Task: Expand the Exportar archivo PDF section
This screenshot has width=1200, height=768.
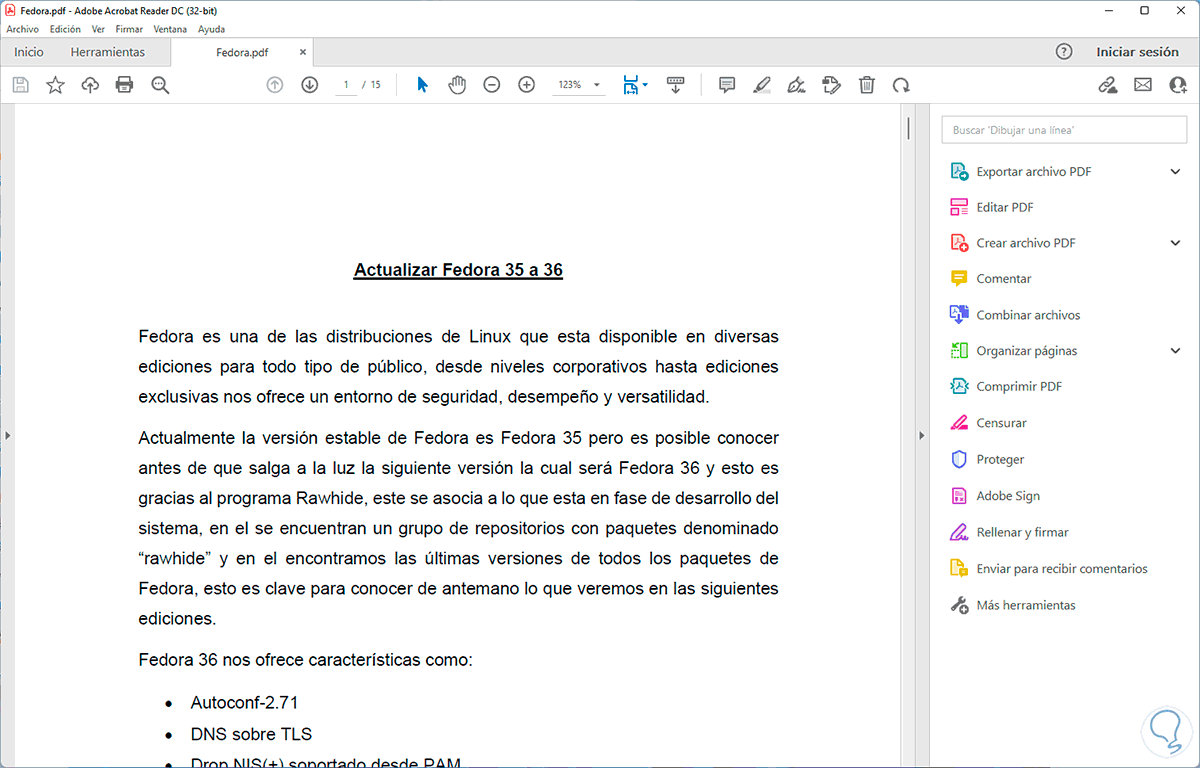Action: pos(1176,171)
